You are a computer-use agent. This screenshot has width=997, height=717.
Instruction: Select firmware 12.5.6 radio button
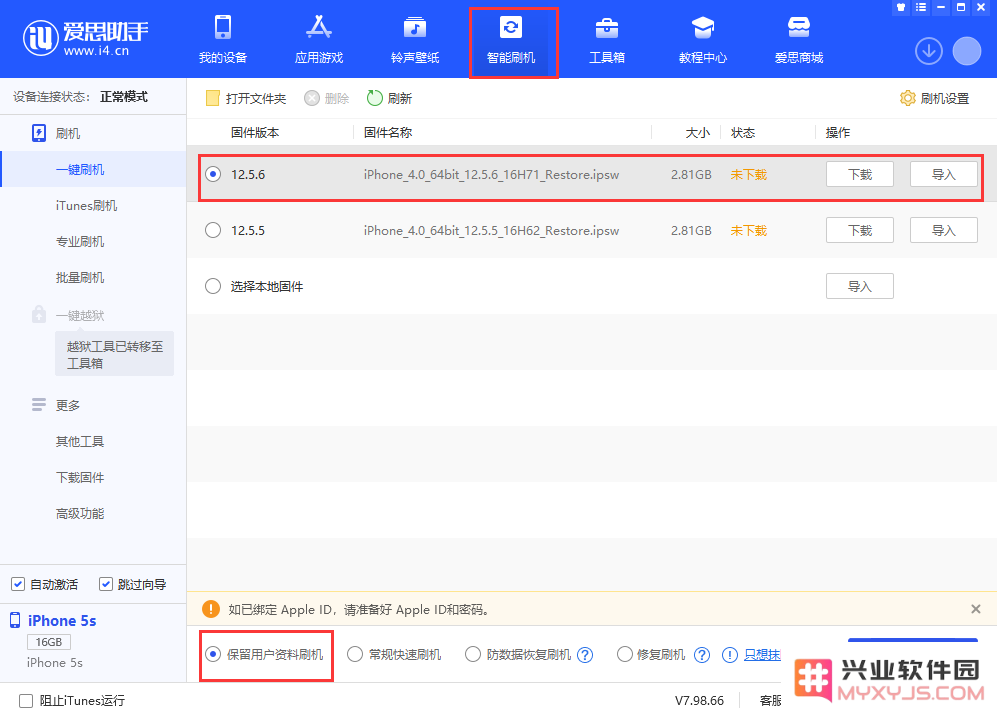click(x=213, y=174)
